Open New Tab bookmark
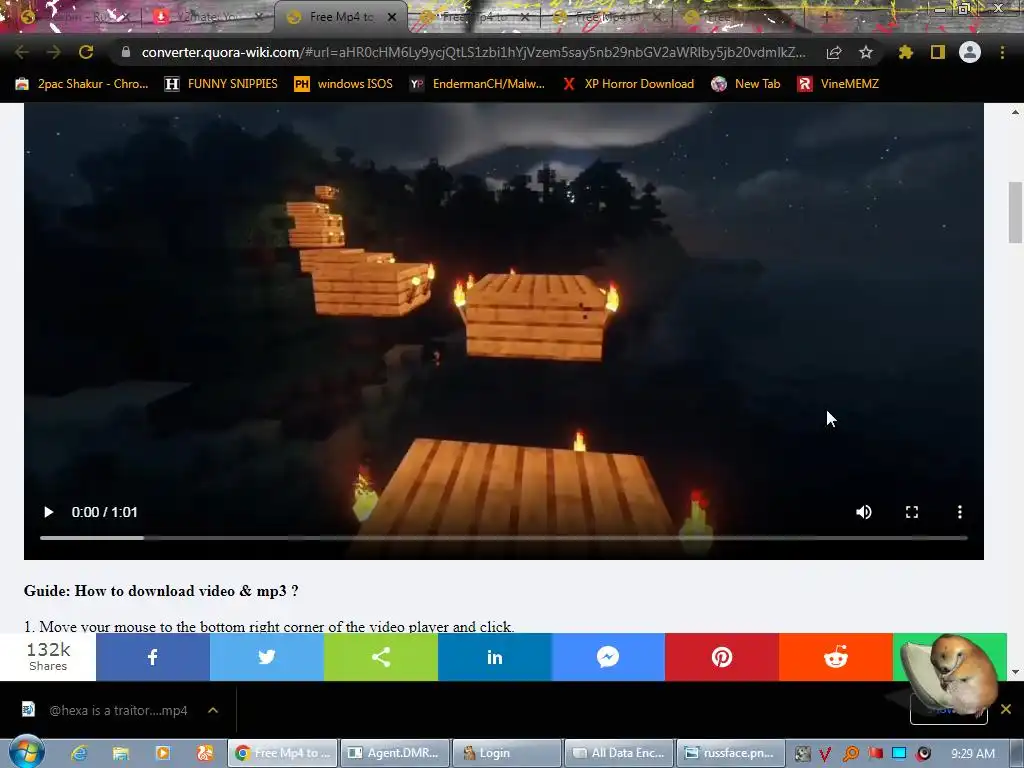Viewport: 1024px width, 768px height. point(746,84)
